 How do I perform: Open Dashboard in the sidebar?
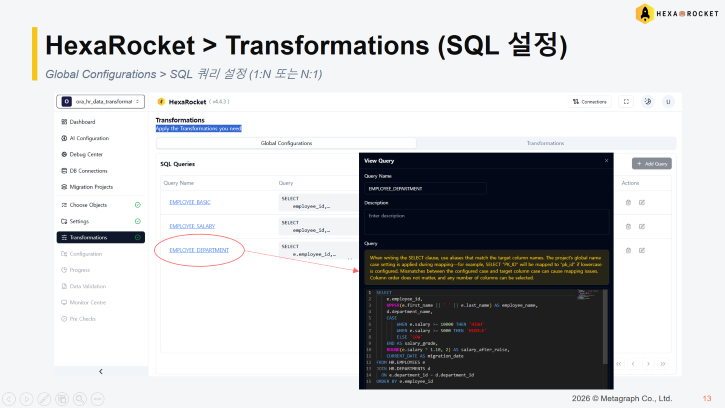[82, 122]
